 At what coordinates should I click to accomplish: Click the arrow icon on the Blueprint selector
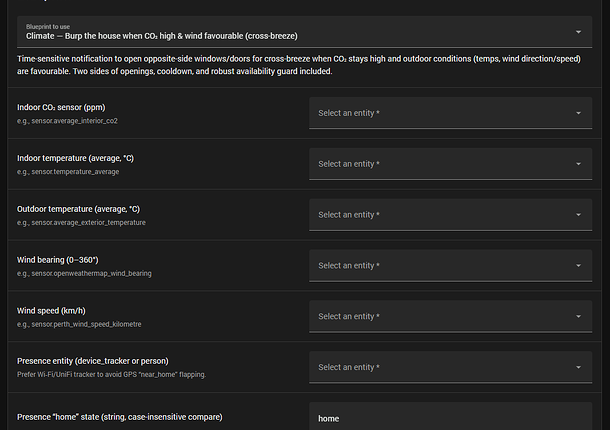(x=578, y=31)
